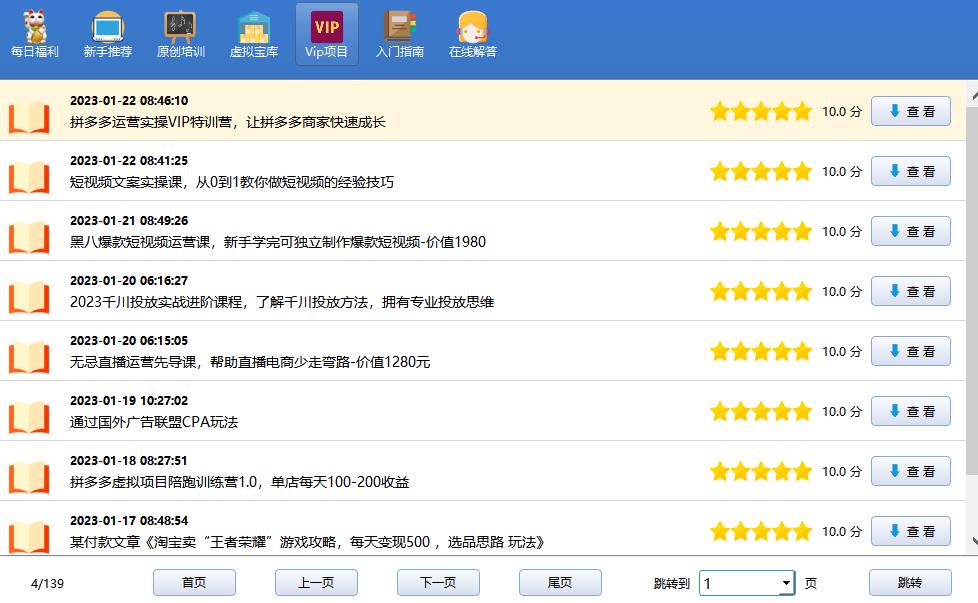Jump to last page with 尾页

click(560, 582)
